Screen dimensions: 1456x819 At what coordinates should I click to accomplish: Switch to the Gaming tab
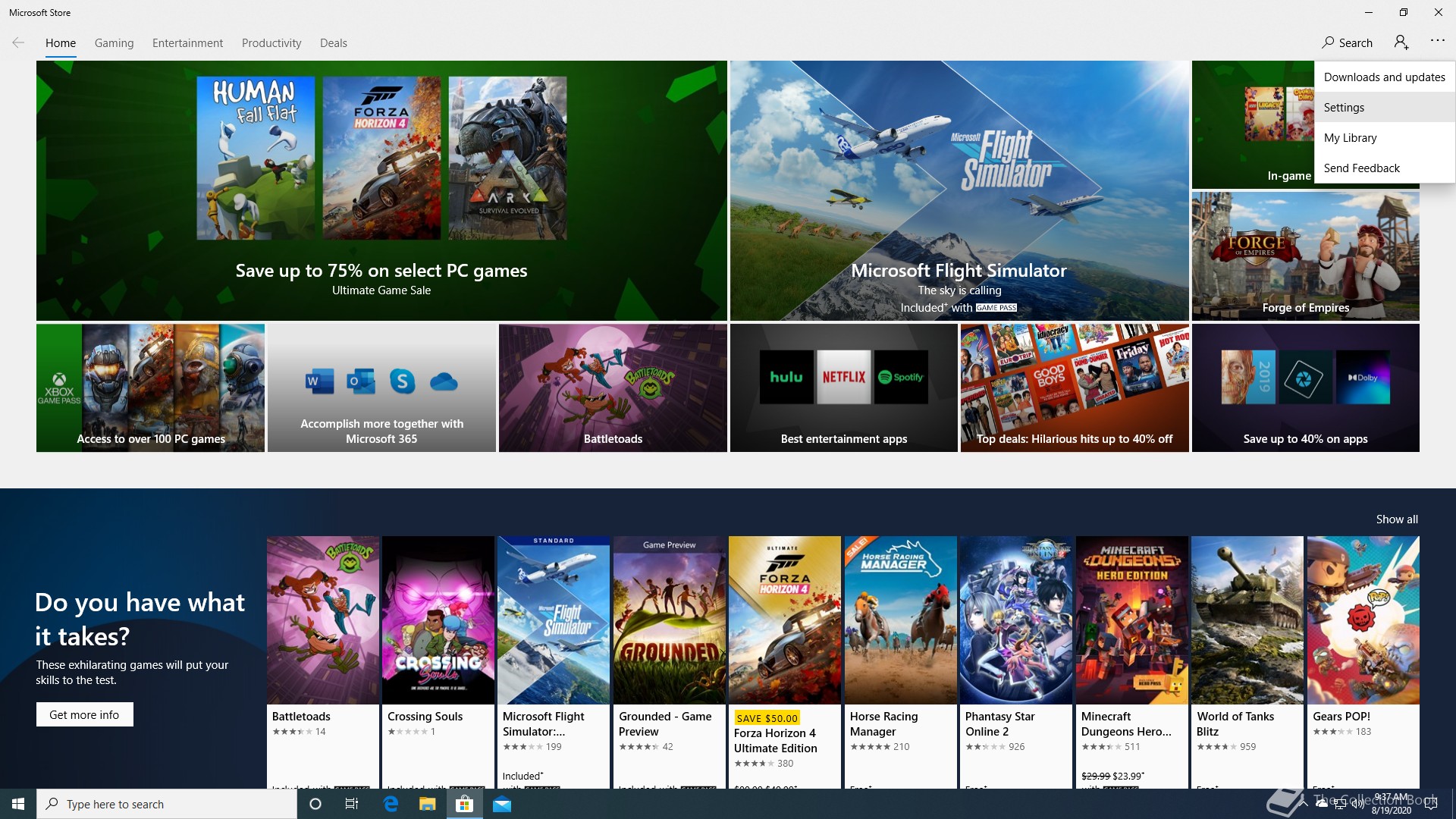[x=114, y=43]
